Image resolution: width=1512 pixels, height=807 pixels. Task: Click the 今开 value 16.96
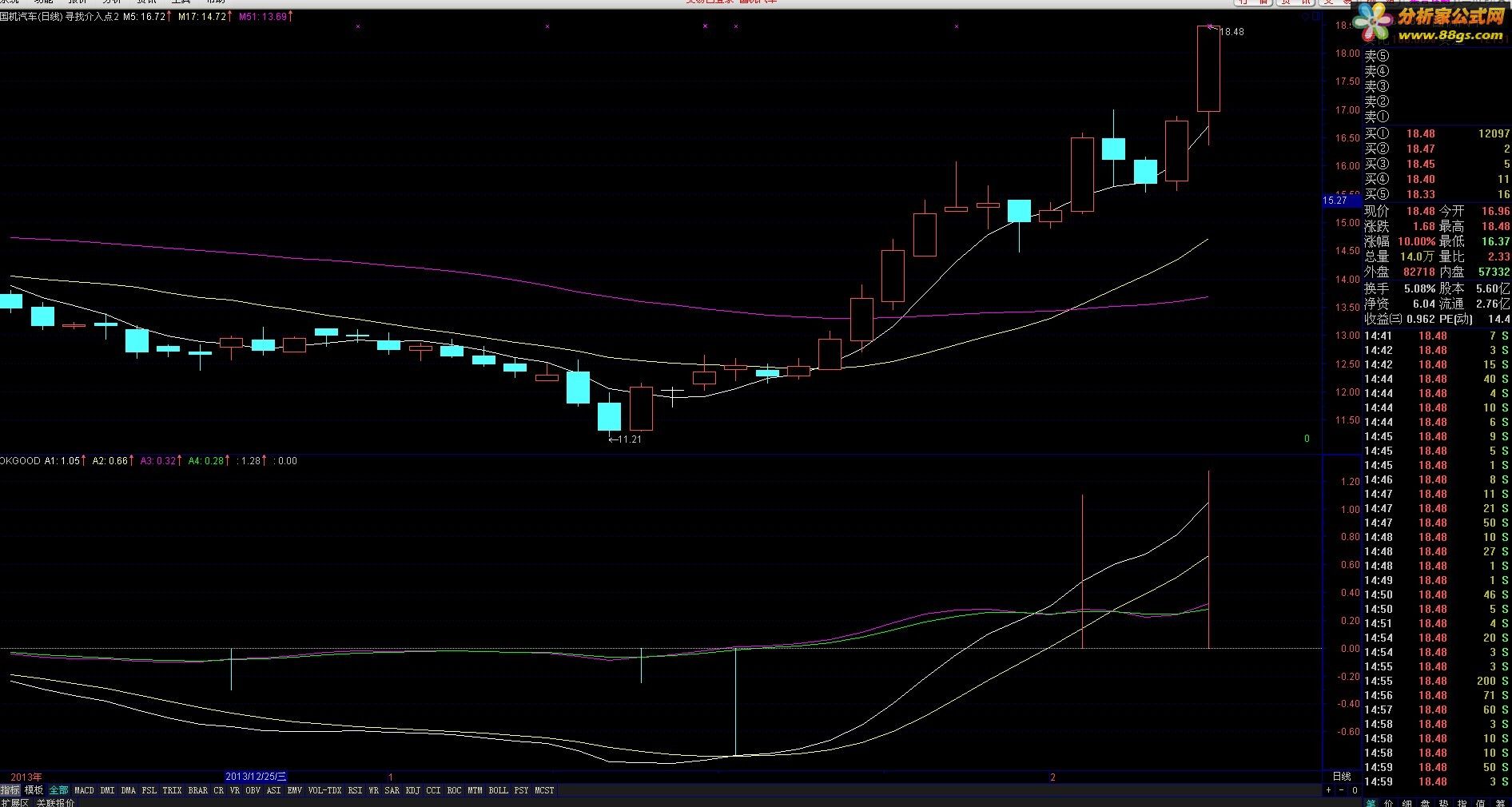tap(1495, 212)
